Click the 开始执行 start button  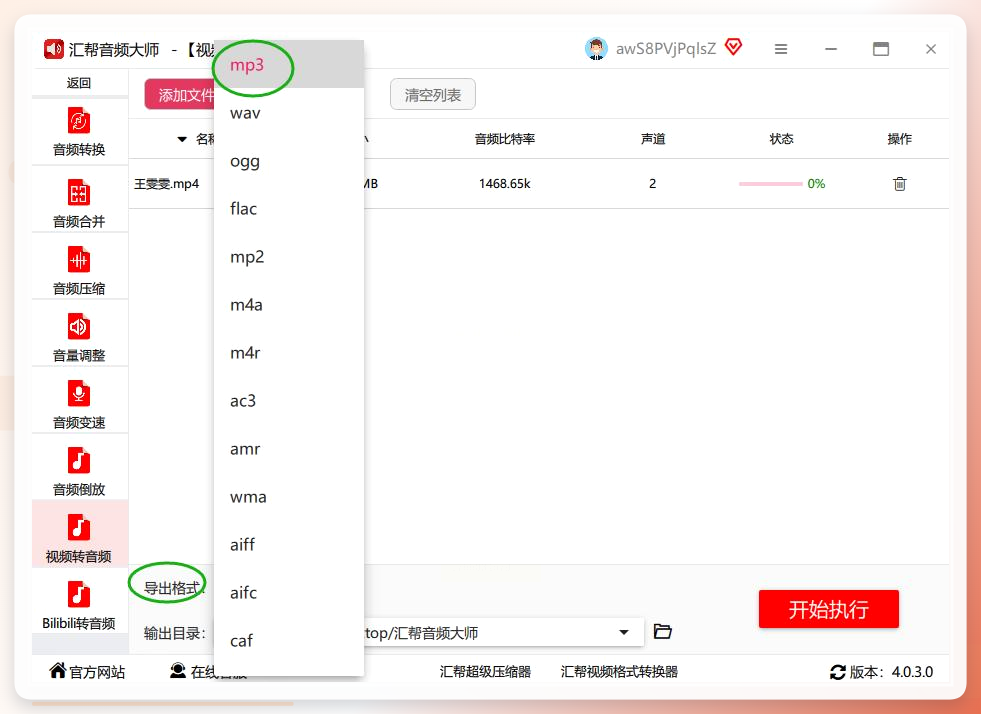(x=829, y=609)
